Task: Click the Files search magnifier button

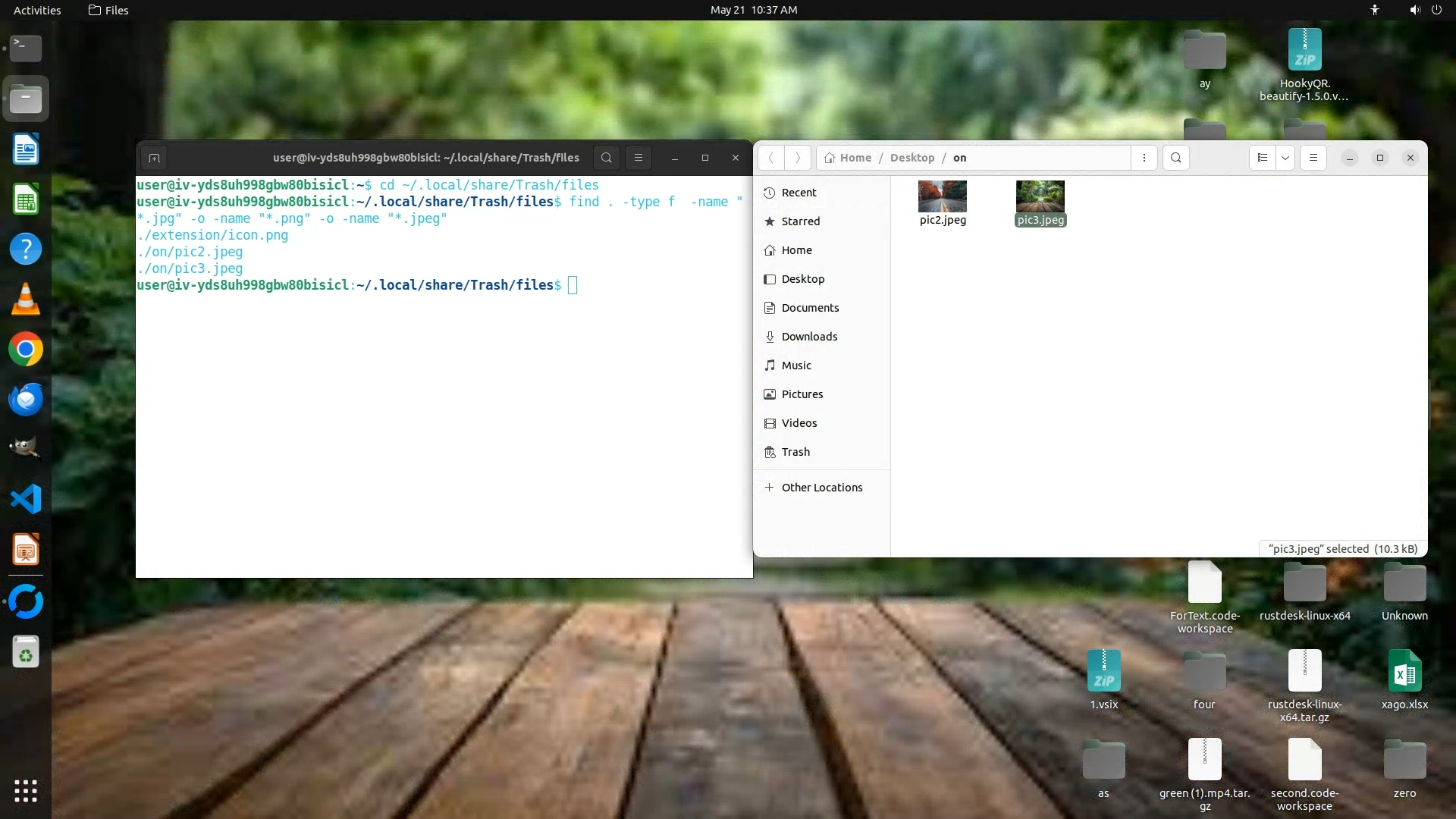Action: click(x=1175, y=158)
